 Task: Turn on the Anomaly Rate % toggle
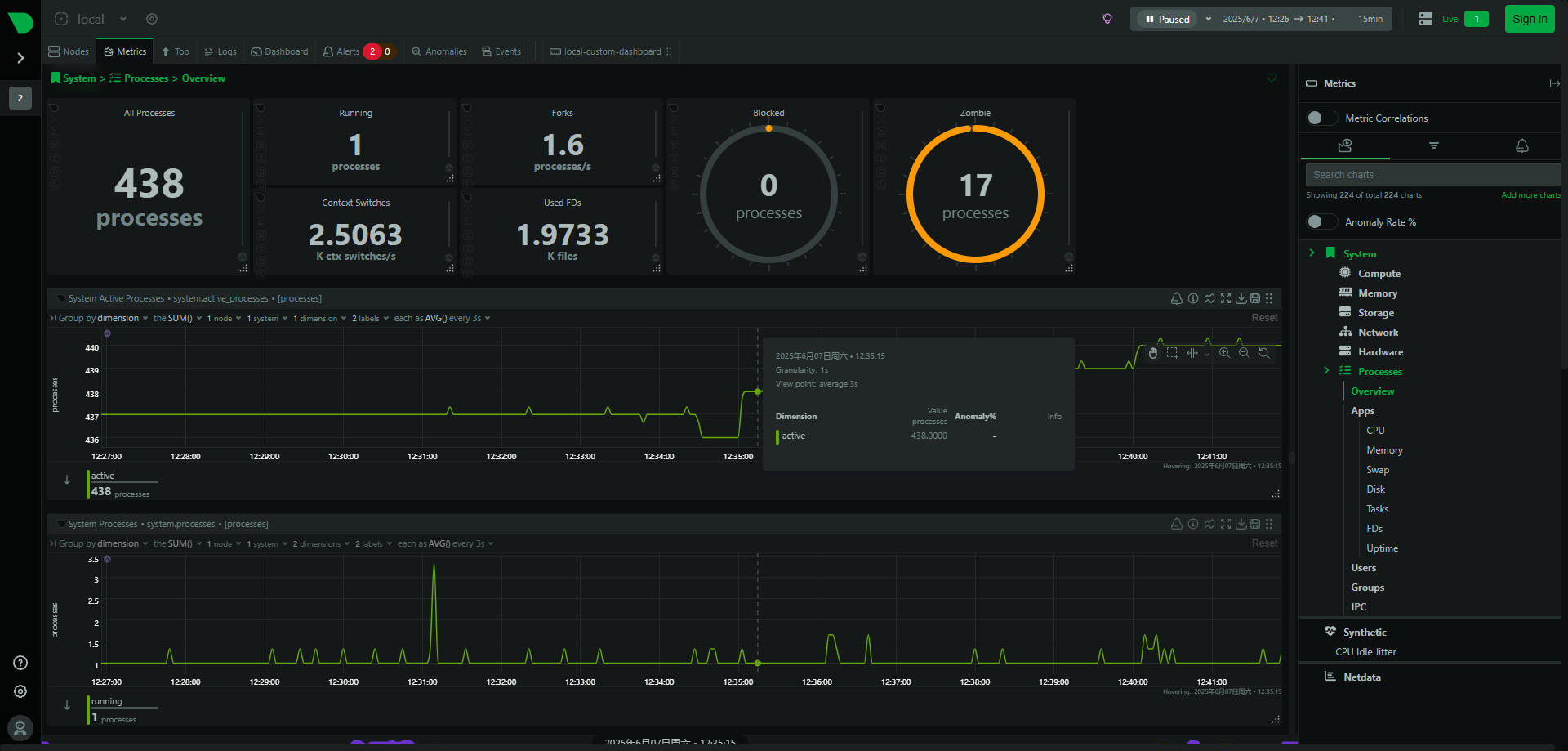[x=1321, y=222]
